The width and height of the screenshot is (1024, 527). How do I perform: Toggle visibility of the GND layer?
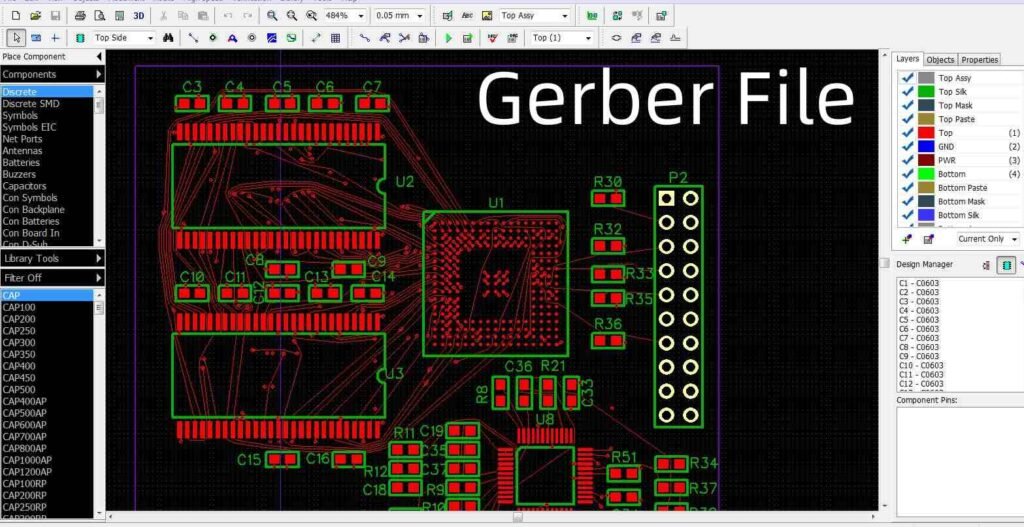(908, 147)
